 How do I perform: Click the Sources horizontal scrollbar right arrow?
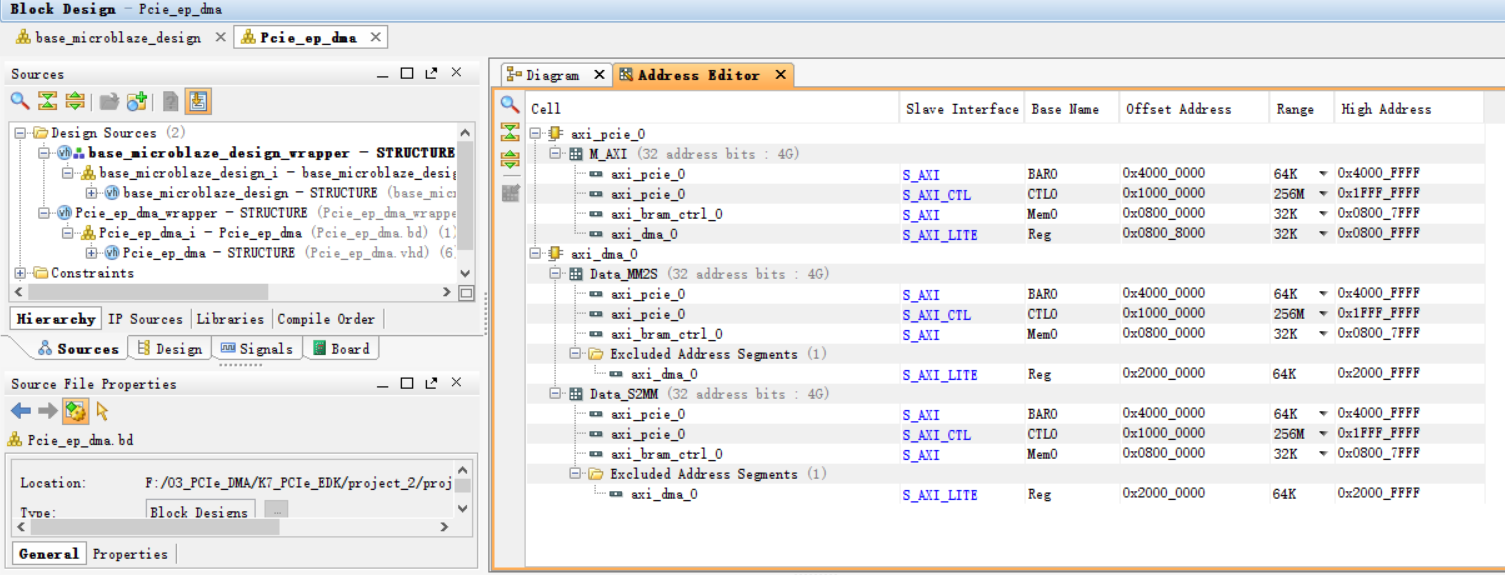click(x=447, y=292)
